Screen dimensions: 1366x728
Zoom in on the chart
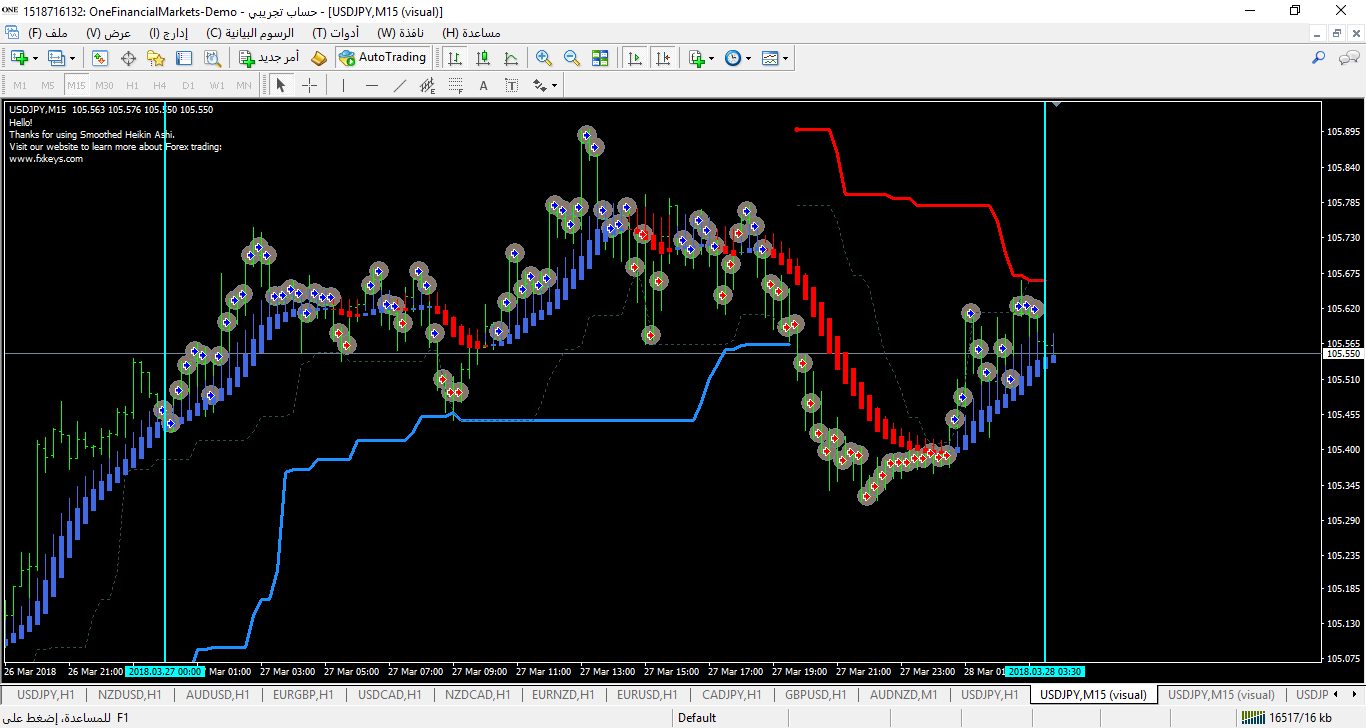[544, 58]
